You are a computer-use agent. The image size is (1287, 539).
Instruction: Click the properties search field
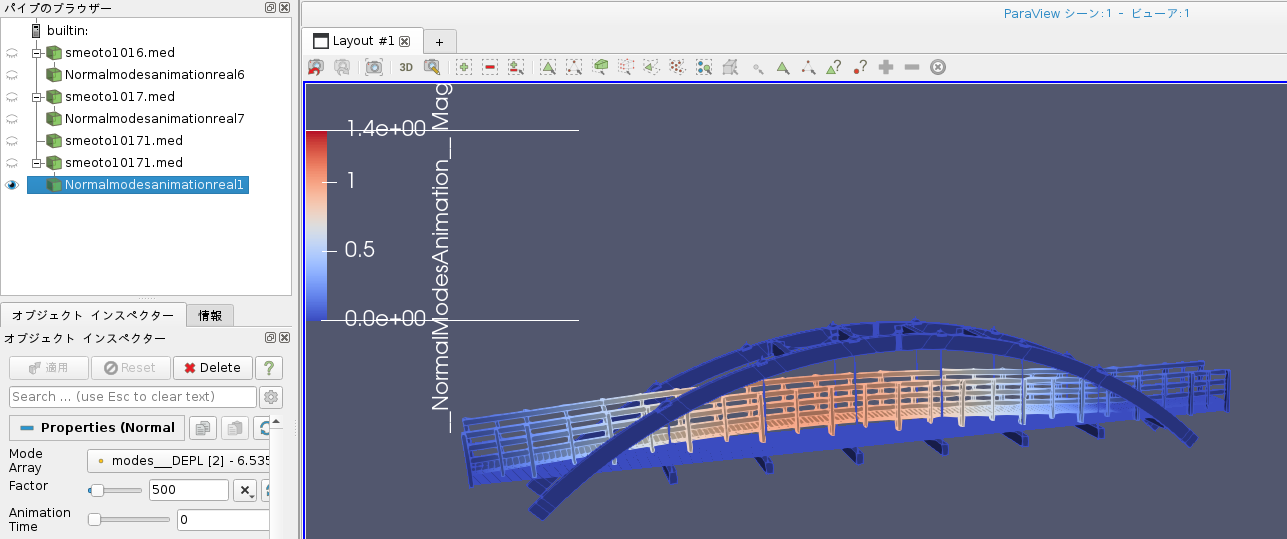(x=132, y=397)
